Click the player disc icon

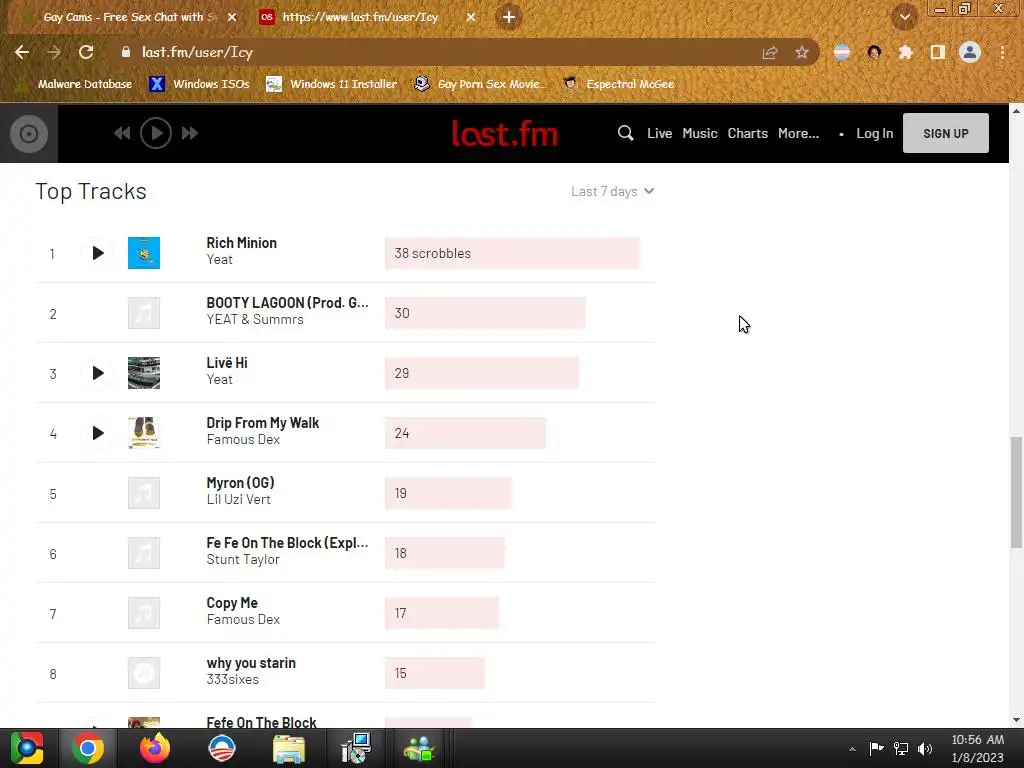pyautogui.click(x=29, y=134)
